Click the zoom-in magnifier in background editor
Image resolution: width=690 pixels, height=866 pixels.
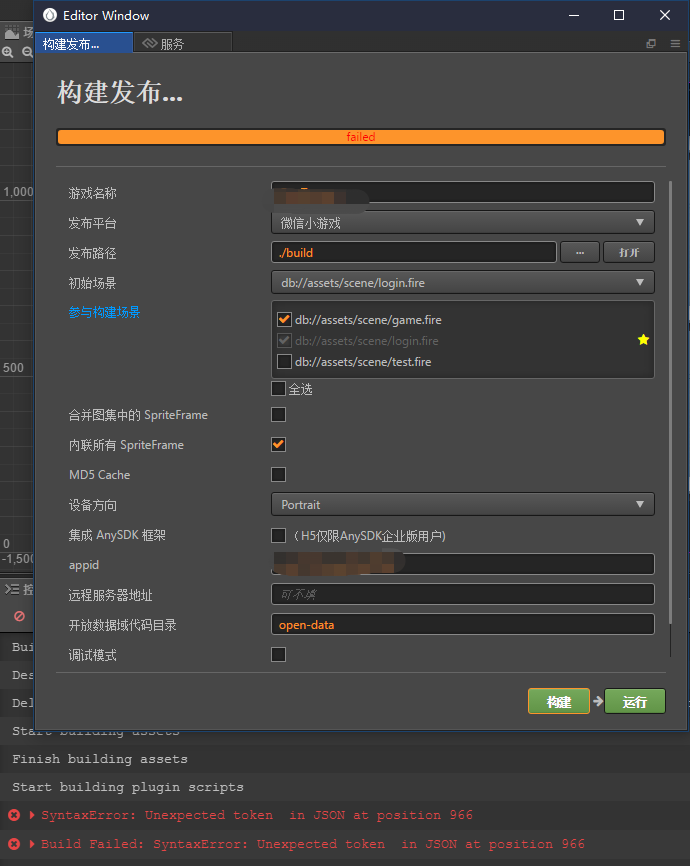point(8,52)
